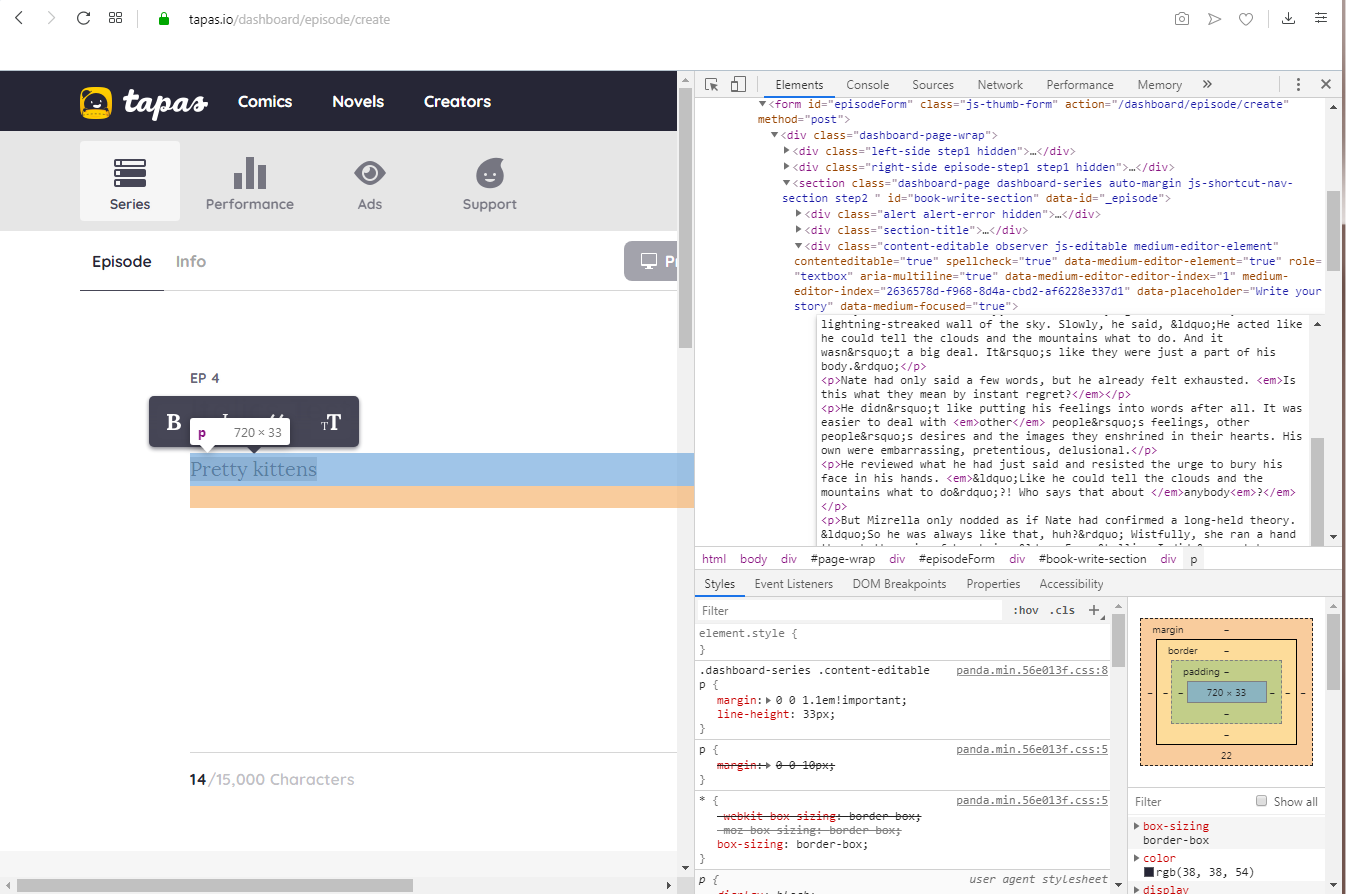Toggle the :hov element state button
The image size is (1346, 894).
click(x=1025, y=610)
